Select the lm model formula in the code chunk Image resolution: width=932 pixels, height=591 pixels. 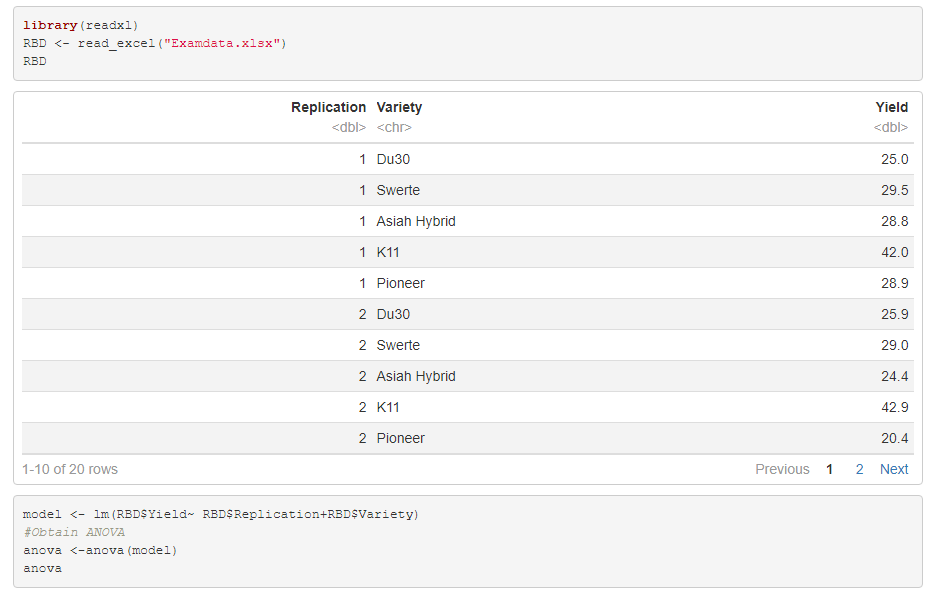222,514
